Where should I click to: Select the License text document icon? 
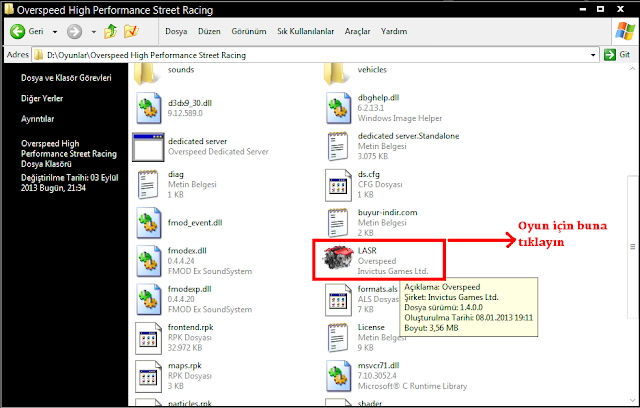[x=338, y=337]
